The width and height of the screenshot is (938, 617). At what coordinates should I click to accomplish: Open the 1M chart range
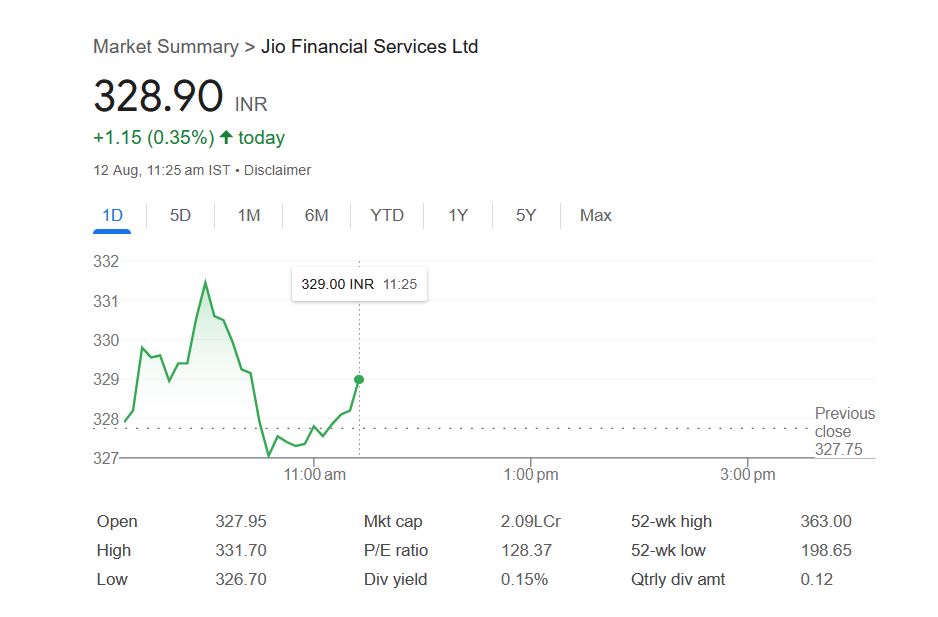tap(249, 216)
